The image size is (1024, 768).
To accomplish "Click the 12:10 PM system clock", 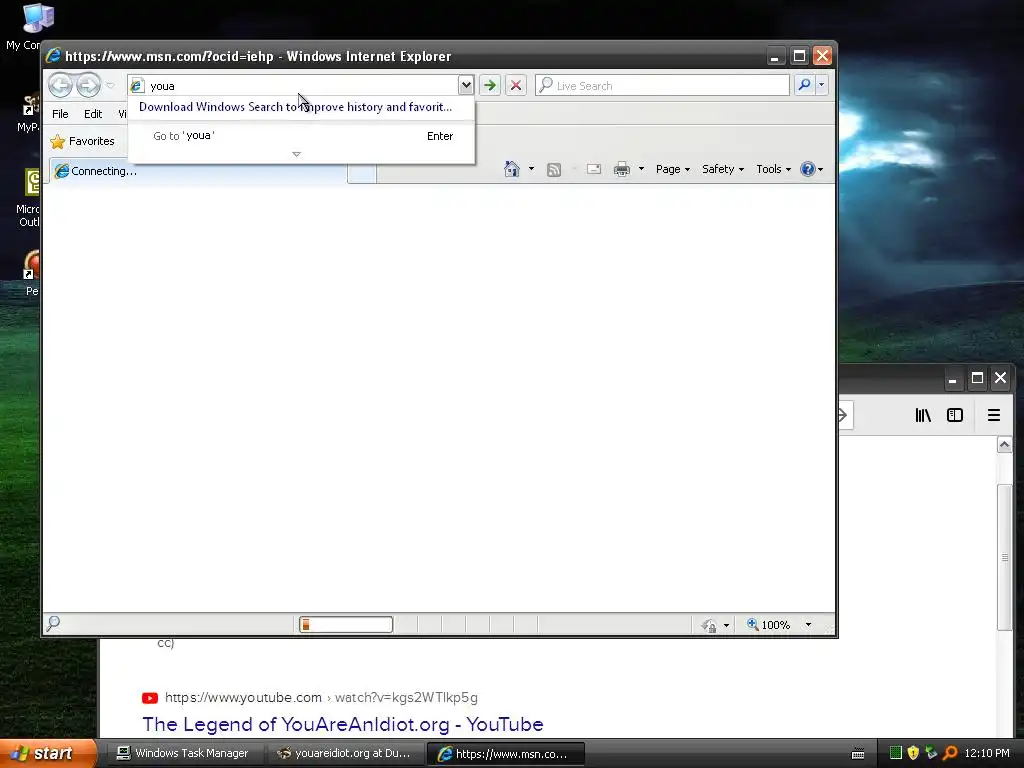I will (x=987, y=753).
